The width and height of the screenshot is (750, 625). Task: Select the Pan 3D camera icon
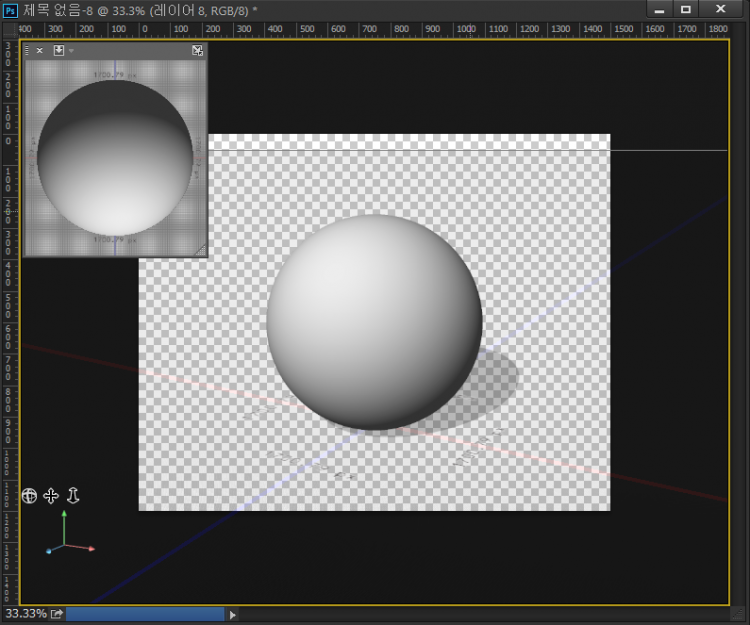click(51, 495)
